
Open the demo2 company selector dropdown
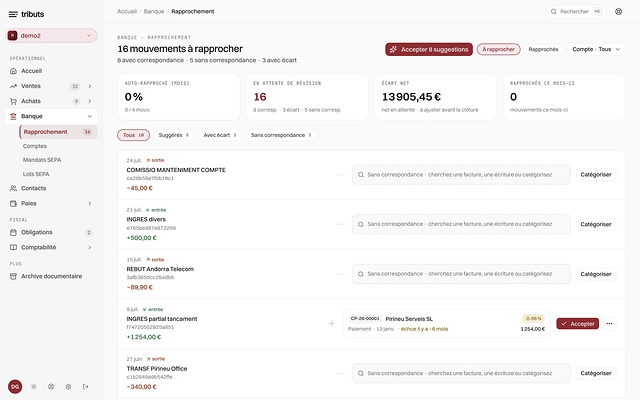pyautogui.click(x=51, y=36)
